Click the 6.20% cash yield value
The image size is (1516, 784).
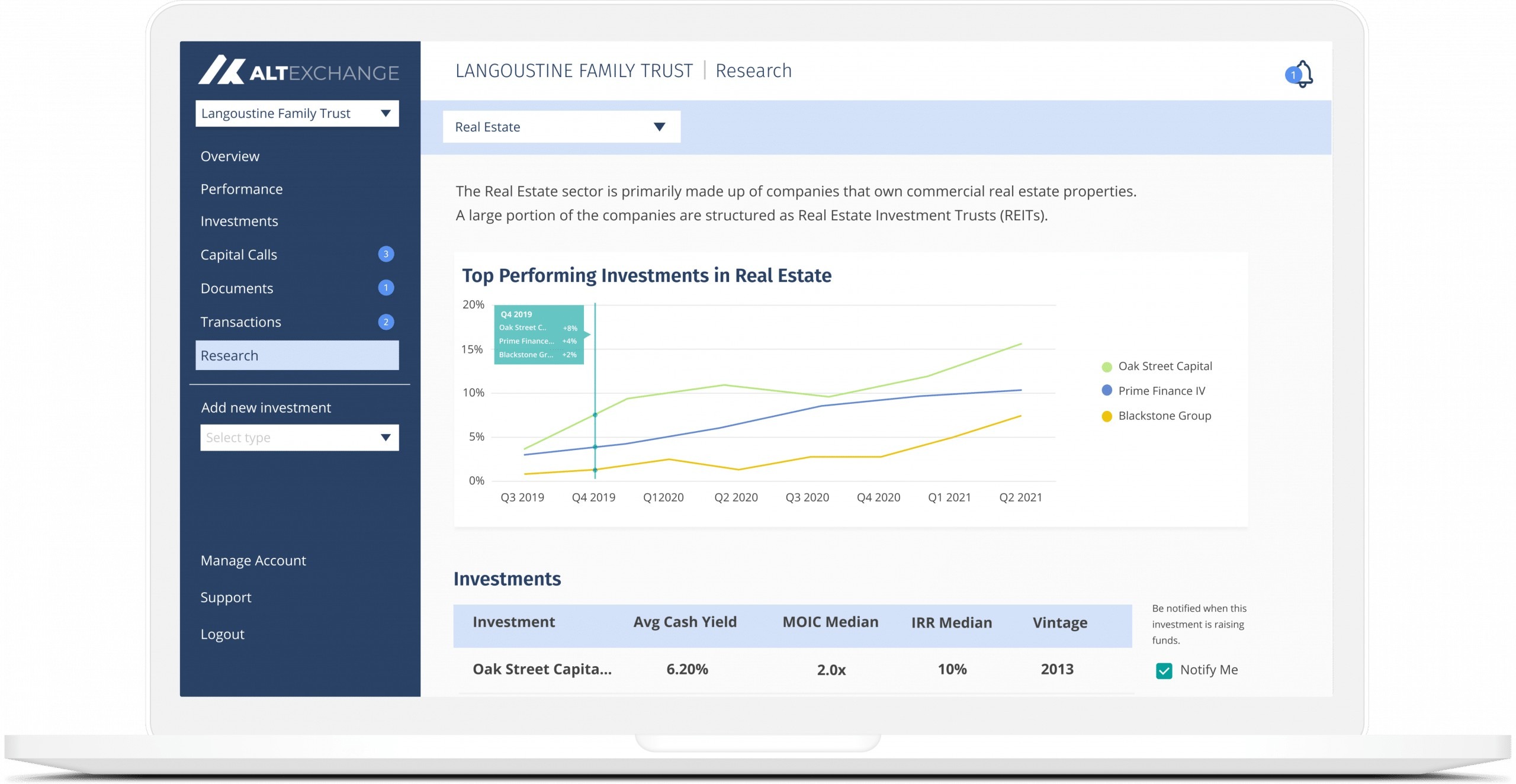pyautogui.click(x=687, y=669)
